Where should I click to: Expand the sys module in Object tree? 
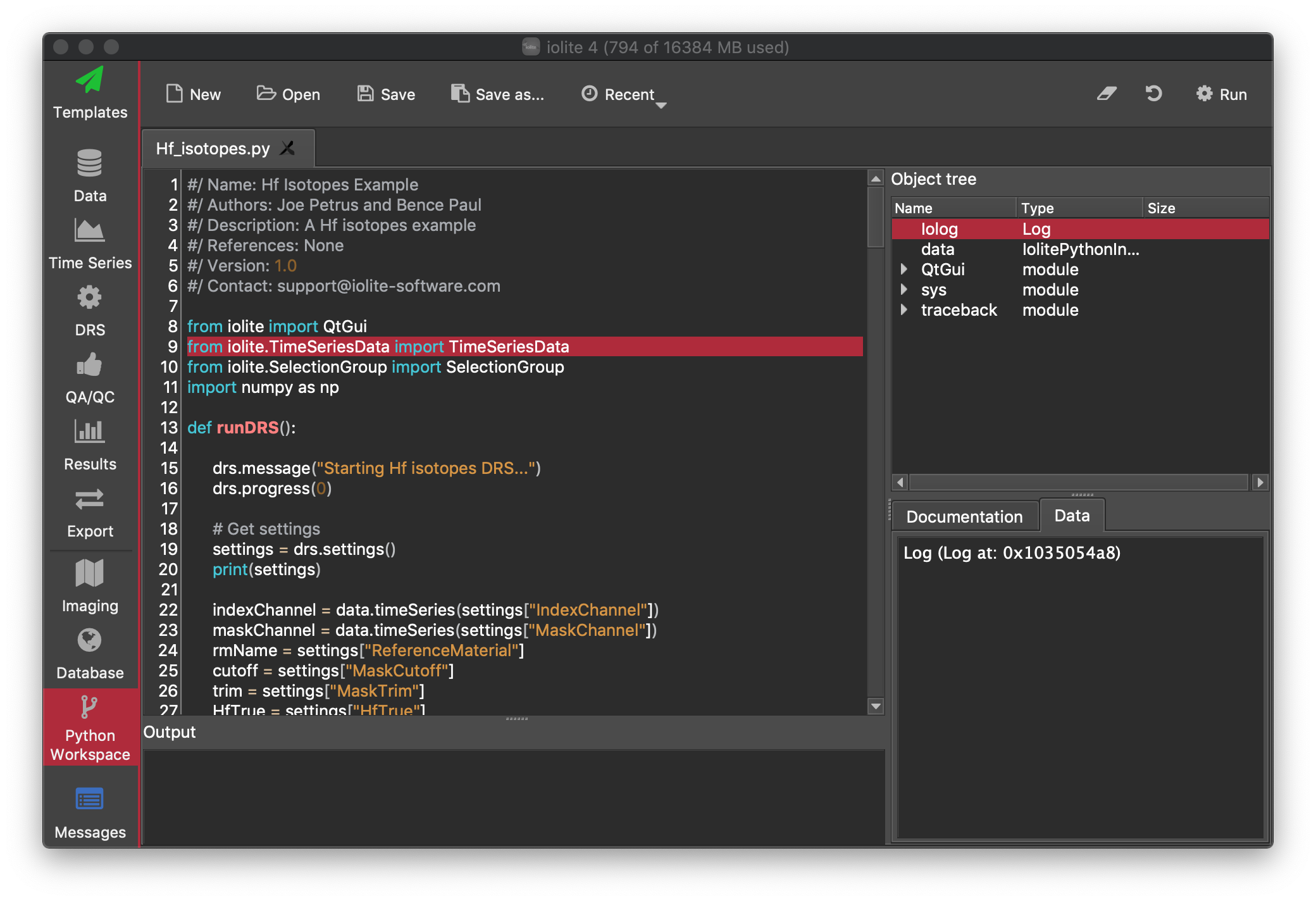click(904, 290)
